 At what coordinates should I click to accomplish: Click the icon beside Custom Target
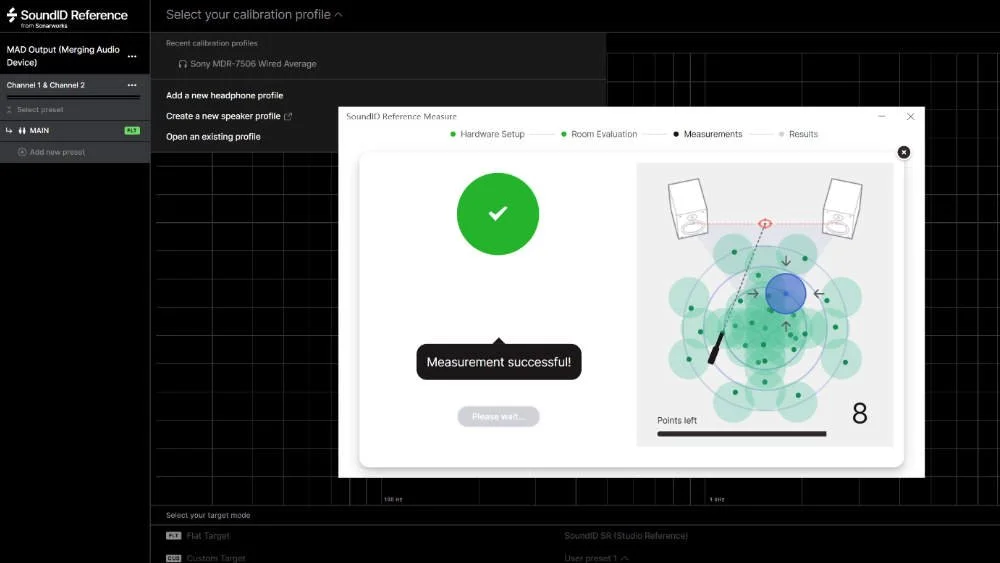[x=173, y=558]
